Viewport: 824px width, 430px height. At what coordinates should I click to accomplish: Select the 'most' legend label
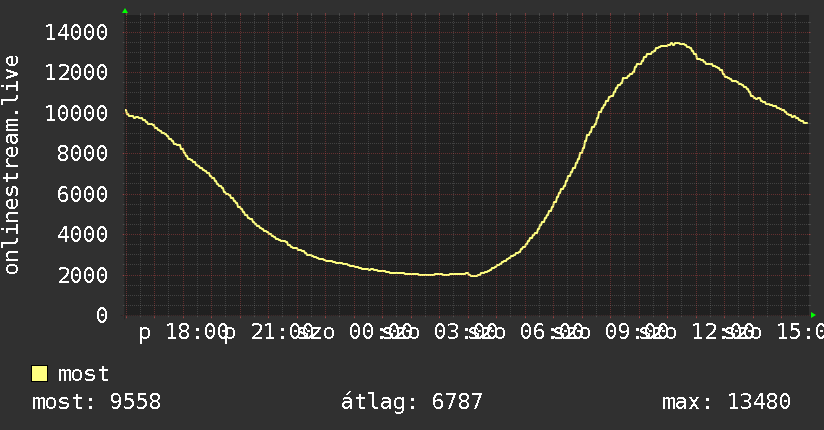coord(84,374)
